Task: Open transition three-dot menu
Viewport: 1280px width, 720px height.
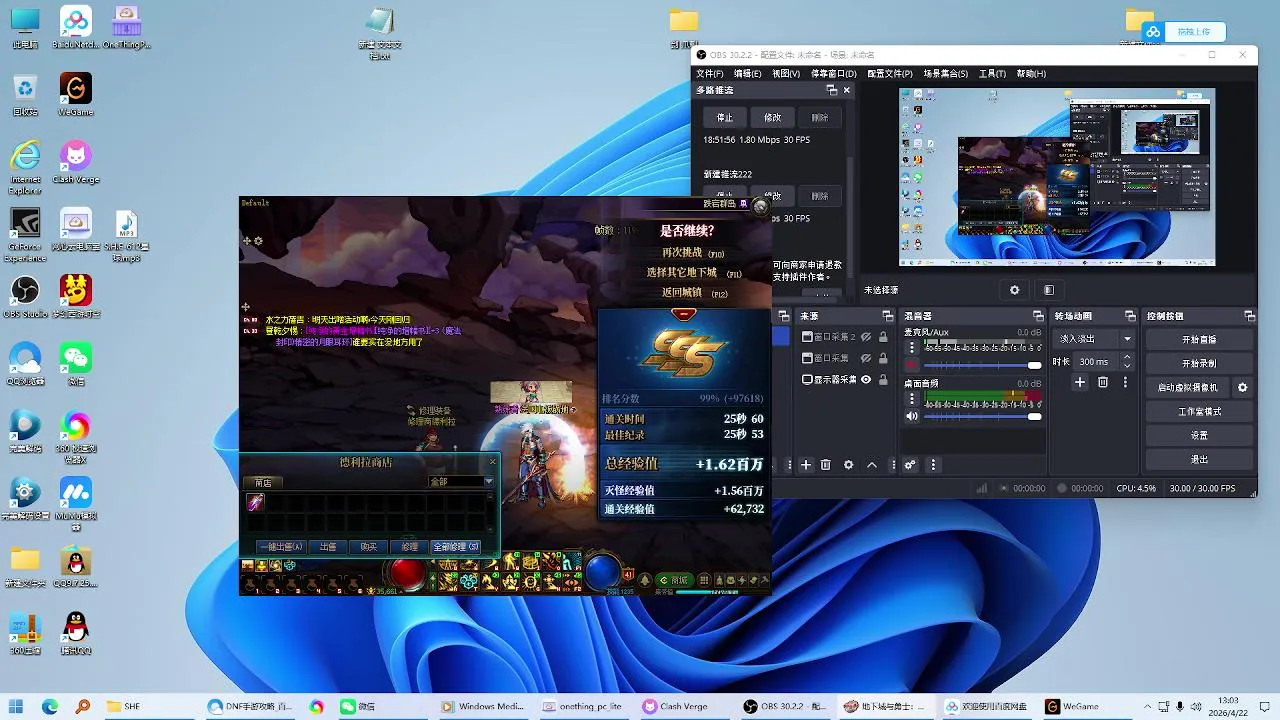Action: click(x=1125, y=382)
